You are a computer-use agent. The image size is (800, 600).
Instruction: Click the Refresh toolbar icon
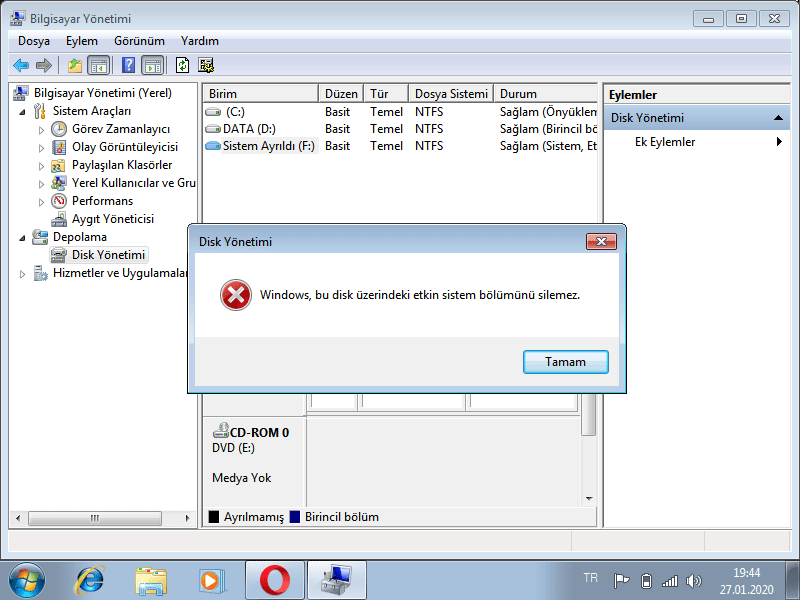(x=182, y=65)
